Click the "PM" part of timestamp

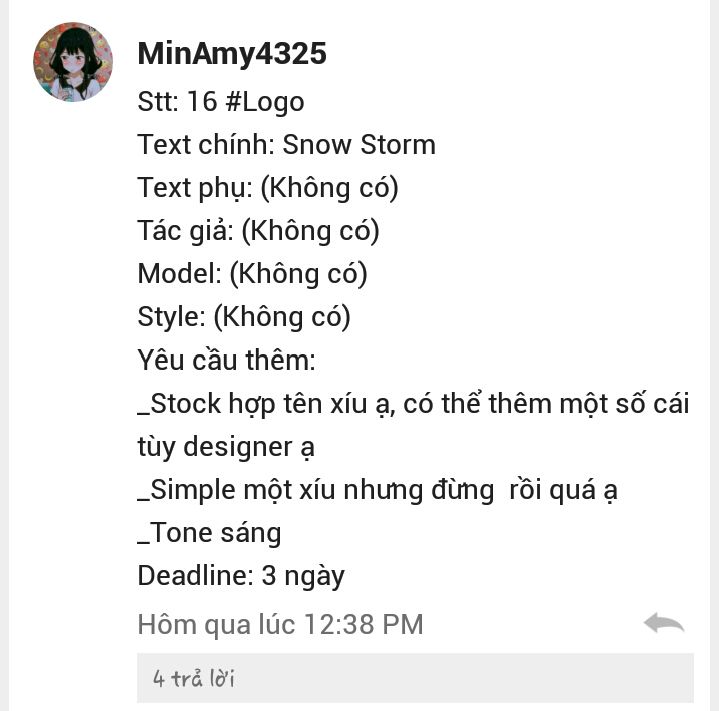click(x=402, y=624)
